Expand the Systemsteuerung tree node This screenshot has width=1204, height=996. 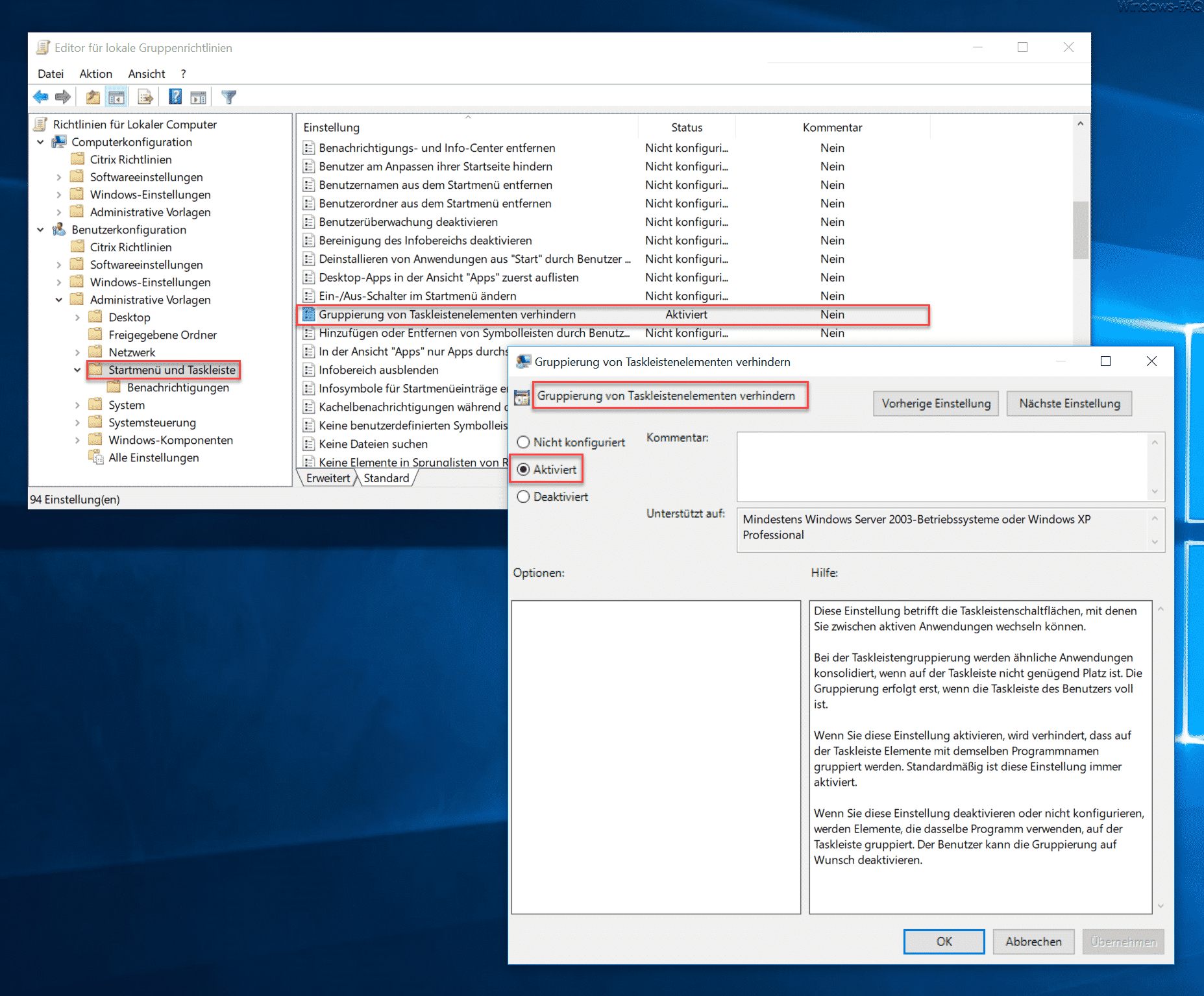click(77, 422)
